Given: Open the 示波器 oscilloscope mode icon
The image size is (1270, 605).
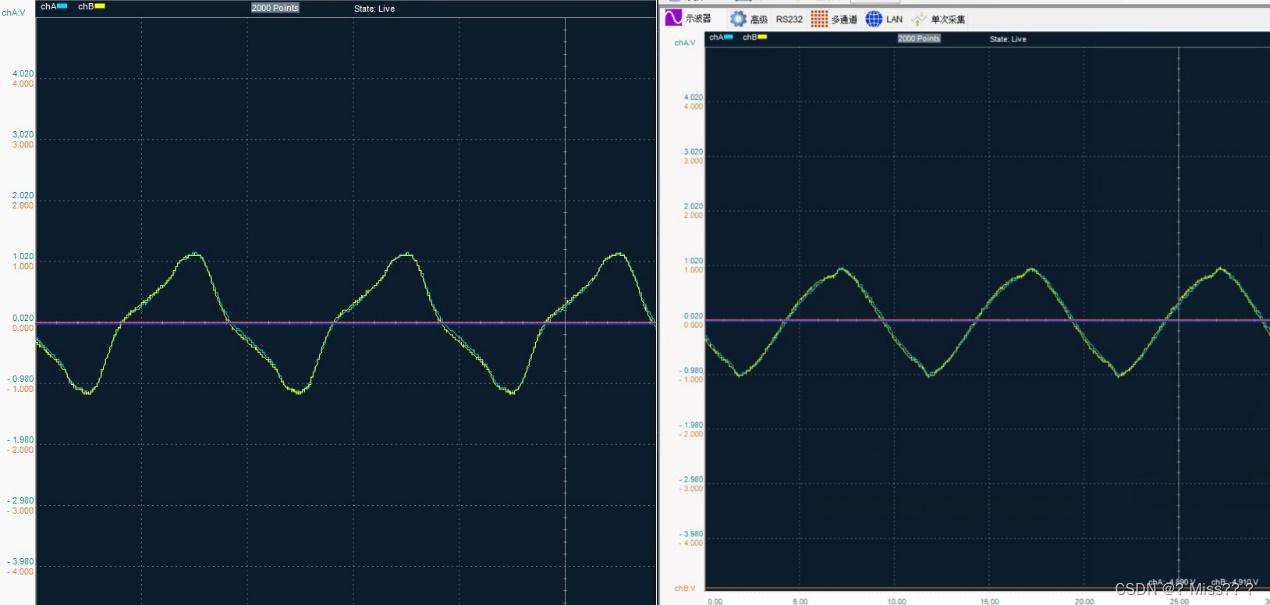Looking at the screenshot, I should pos(674,18).
